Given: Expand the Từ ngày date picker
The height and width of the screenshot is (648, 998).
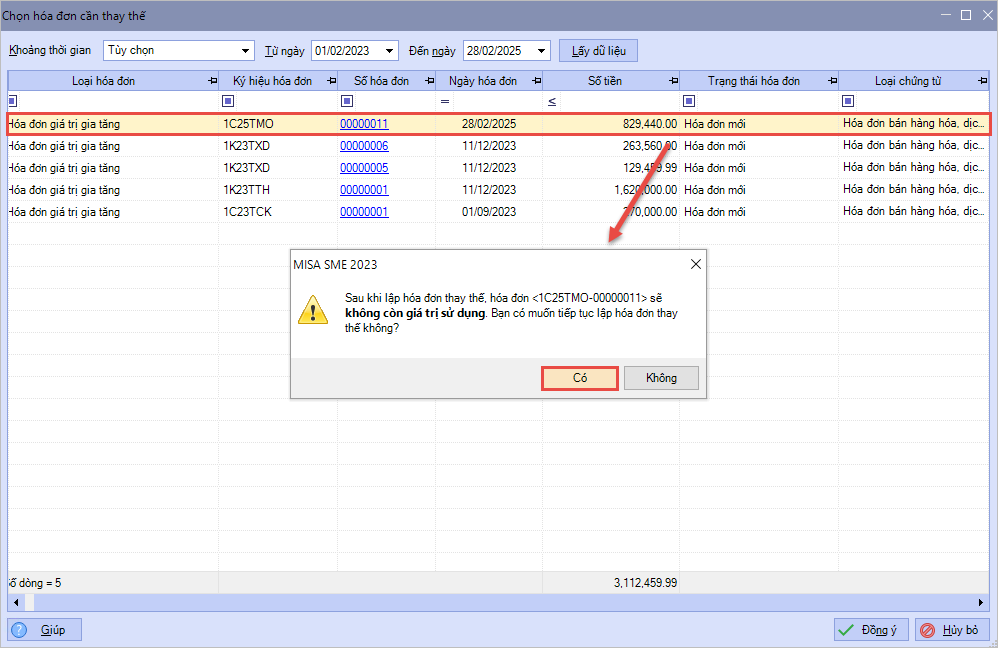Looking at the screenshot, I should 389,50.
